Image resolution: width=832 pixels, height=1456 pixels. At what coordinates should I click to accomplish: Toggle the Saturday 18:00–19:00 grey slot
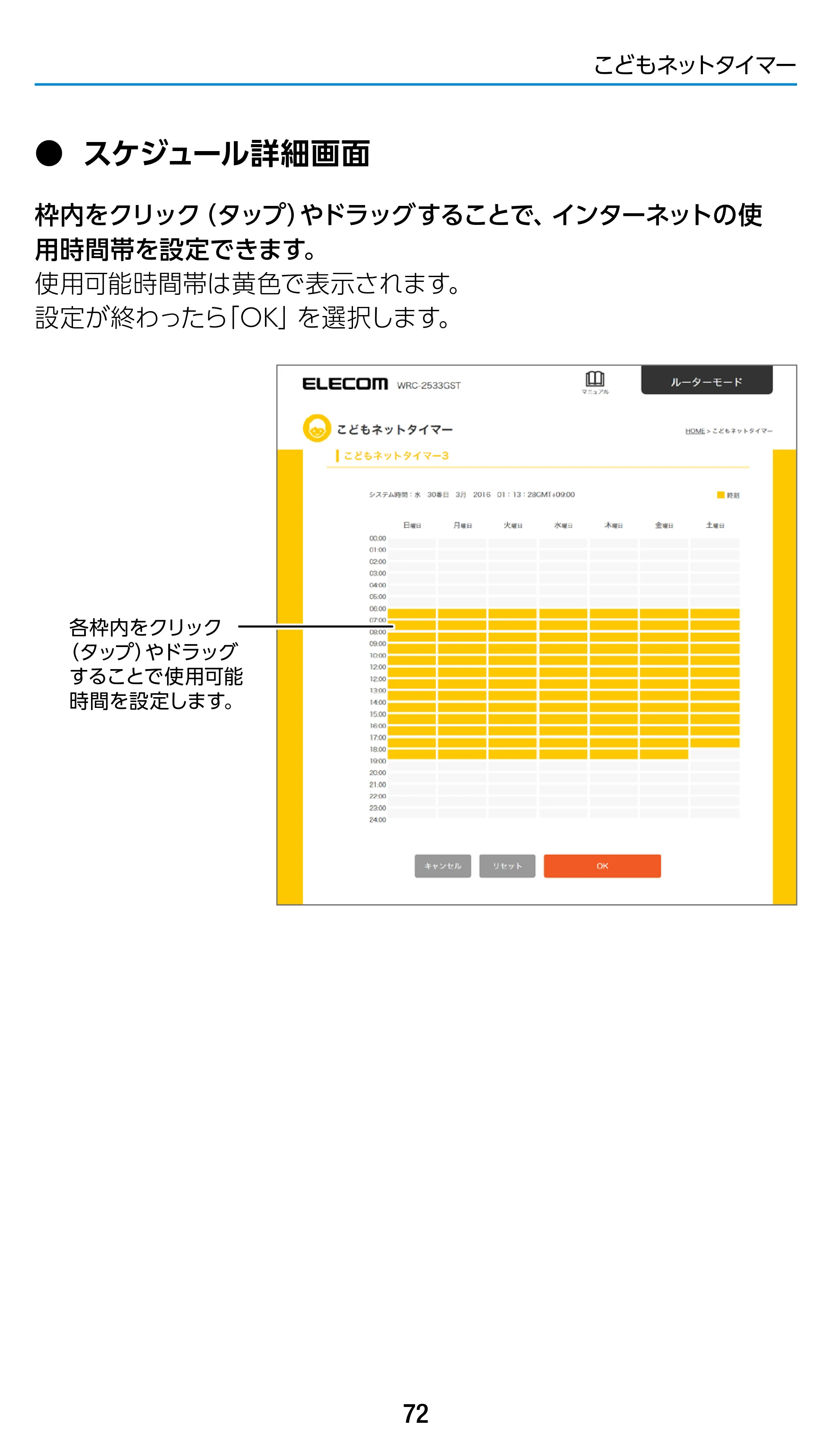(x=715, y=754)
